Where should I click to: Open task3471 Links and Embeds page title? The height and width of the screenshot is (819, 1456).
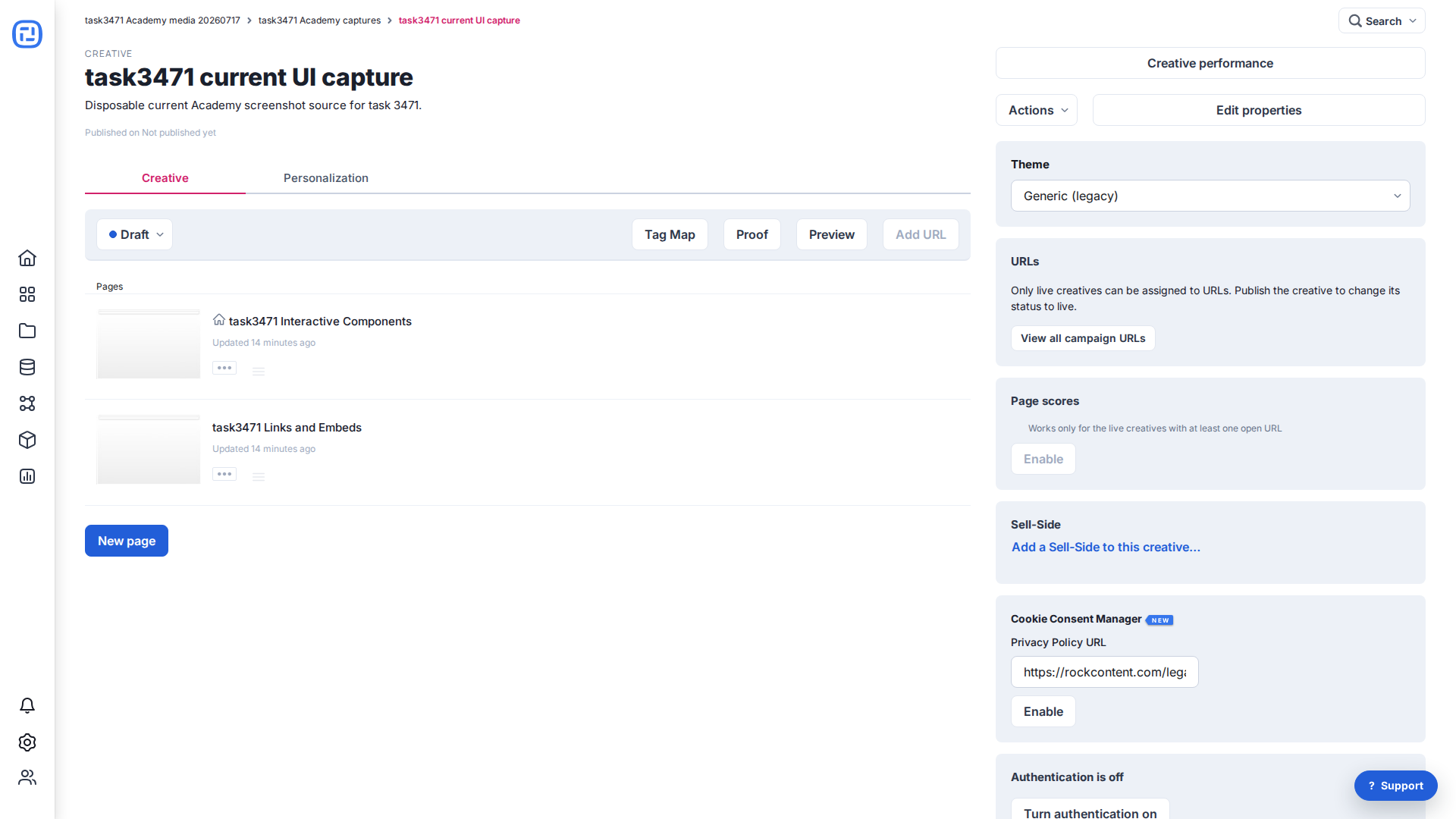(287, 428)
